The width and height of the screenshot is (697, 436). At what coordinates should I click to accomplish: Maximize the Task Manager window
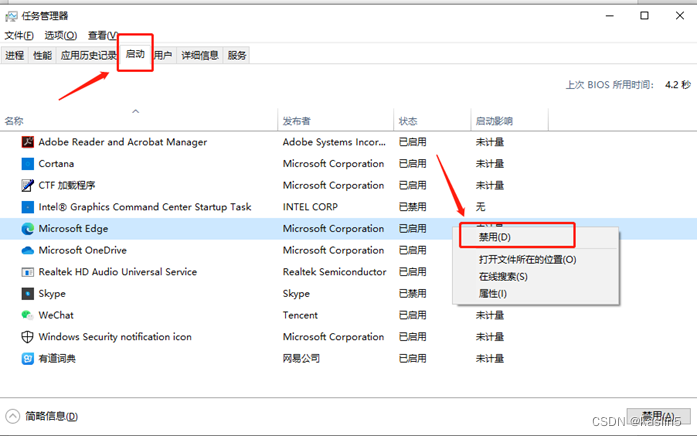644,16
